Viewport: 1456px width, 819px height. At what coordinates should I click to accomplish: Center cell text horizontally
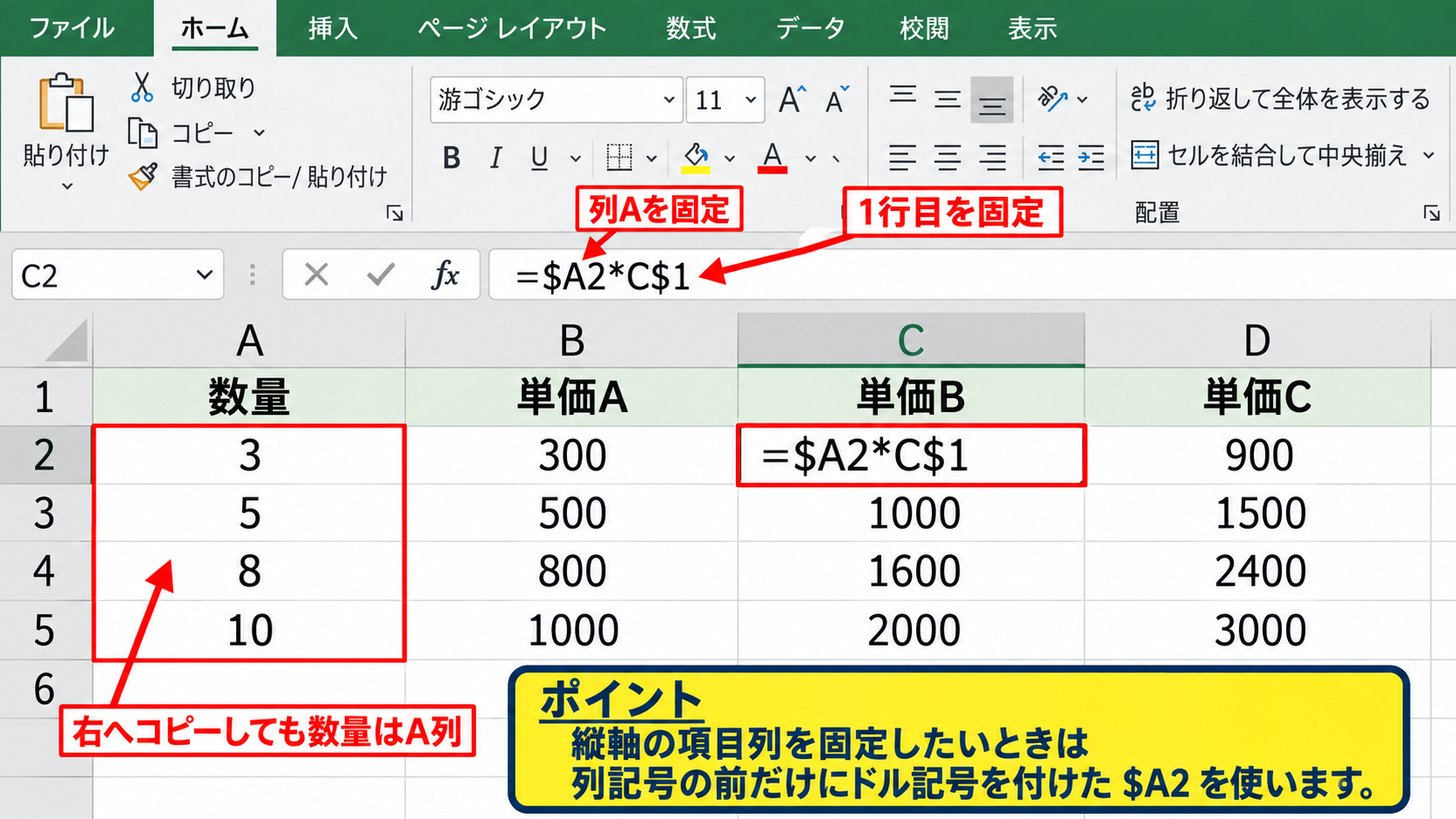point(947,158)
